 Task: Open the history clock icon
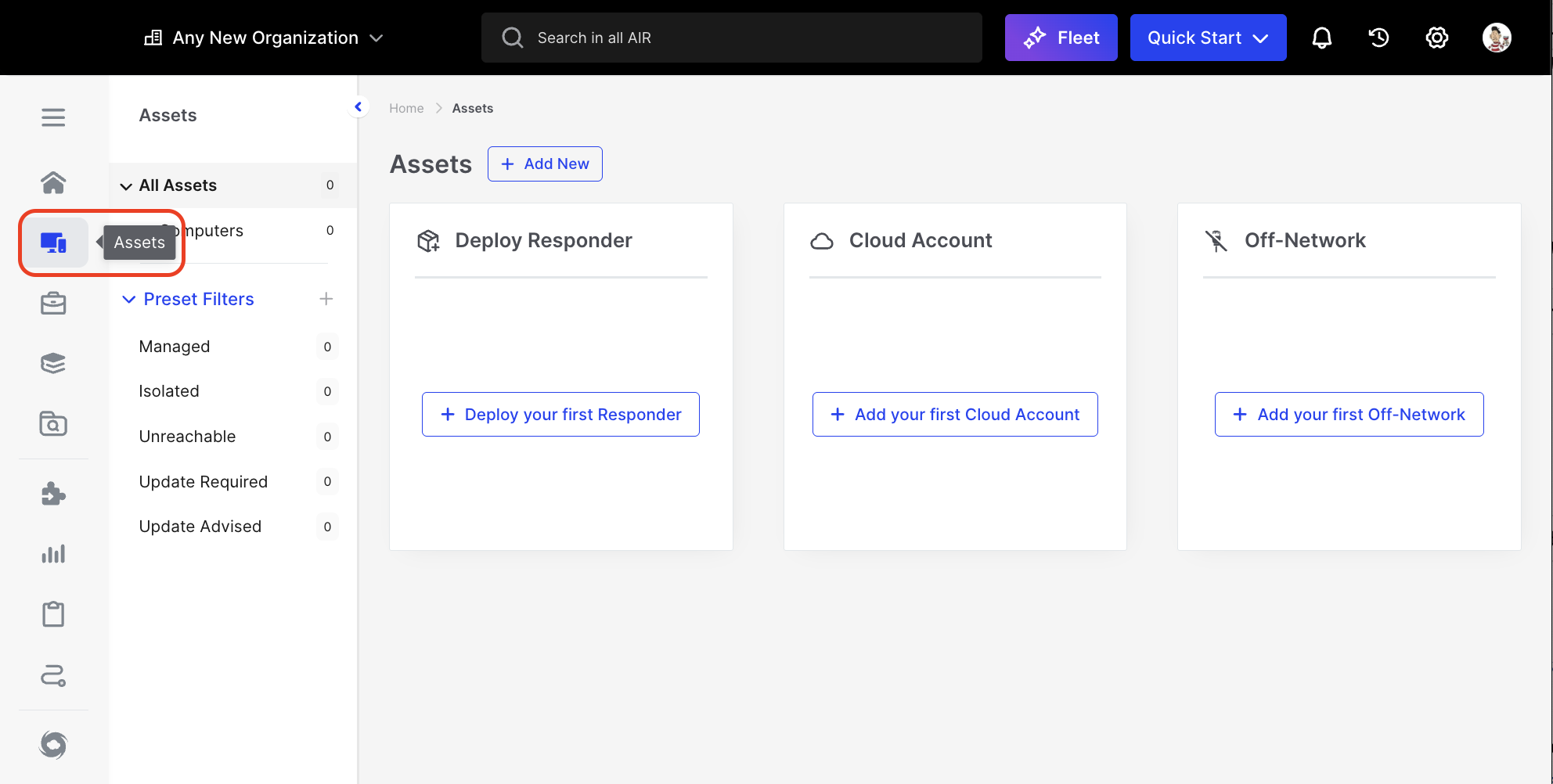tap(1378, 38)
